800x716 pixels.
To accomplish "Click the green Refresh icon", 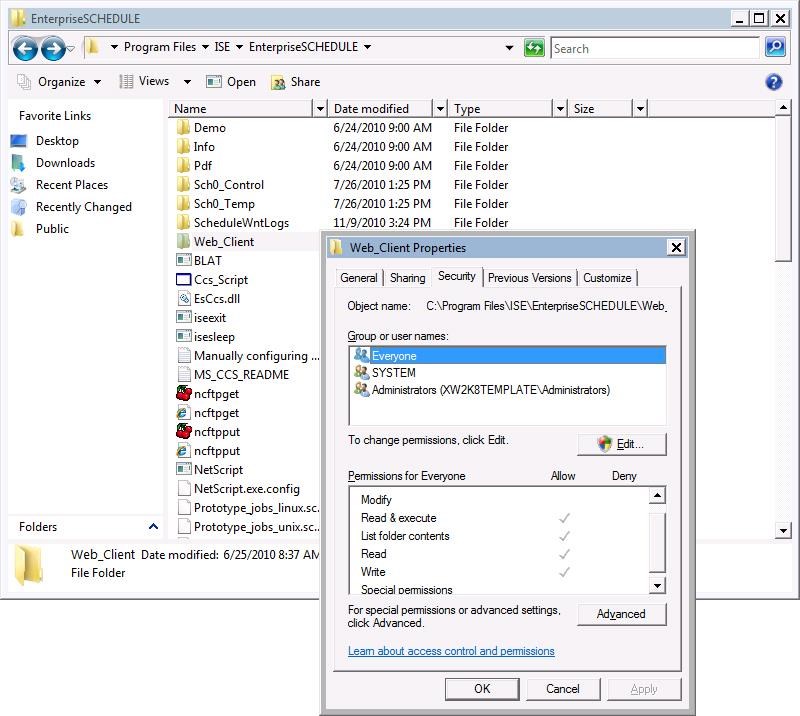I will [534, 47].
